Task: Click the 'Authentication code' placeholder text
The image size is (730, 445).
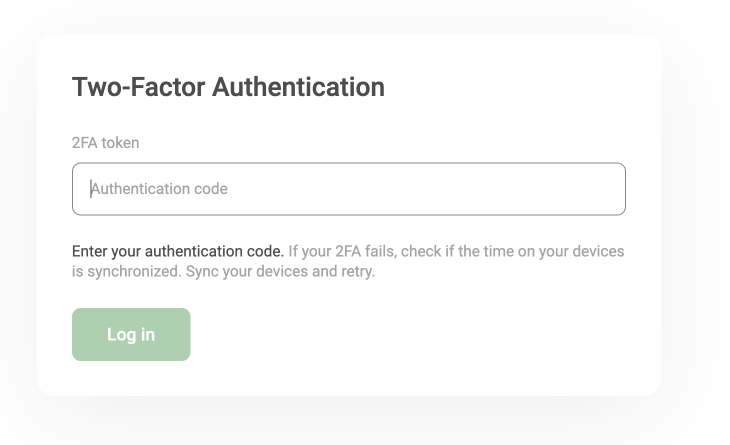Action: coord(159,189)
